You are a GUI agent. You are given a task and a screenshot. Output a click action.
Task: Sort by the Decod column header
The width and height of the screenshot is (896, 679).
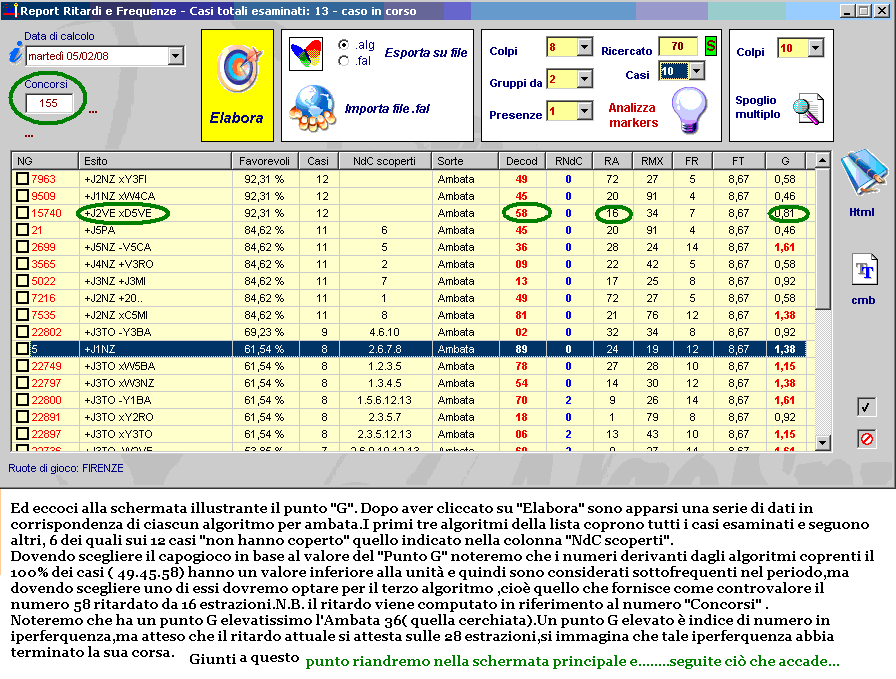coord(522,161)
